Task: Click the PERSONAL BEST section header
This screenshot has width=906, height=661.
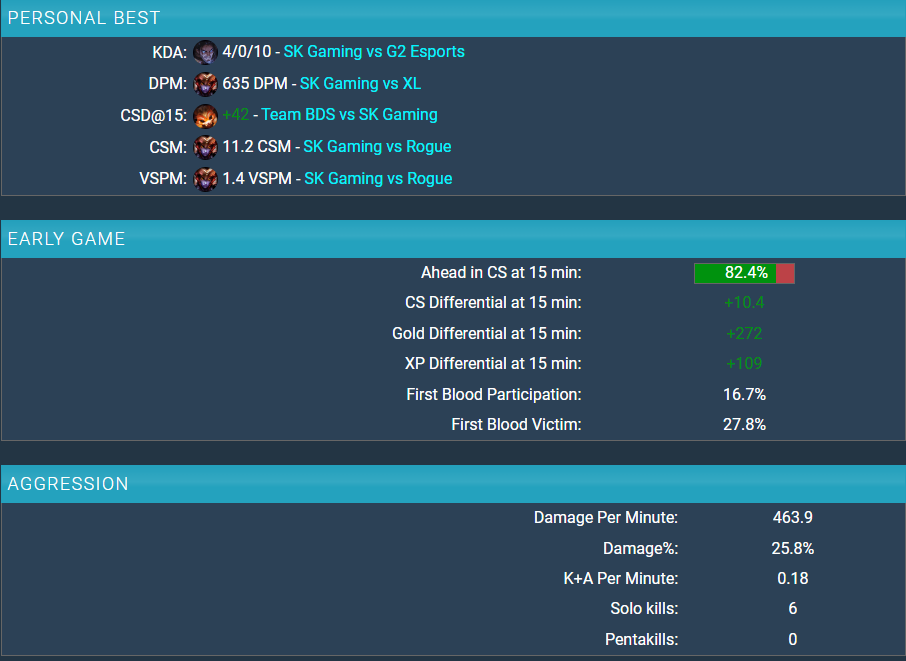Action: [x=453, y=18]
